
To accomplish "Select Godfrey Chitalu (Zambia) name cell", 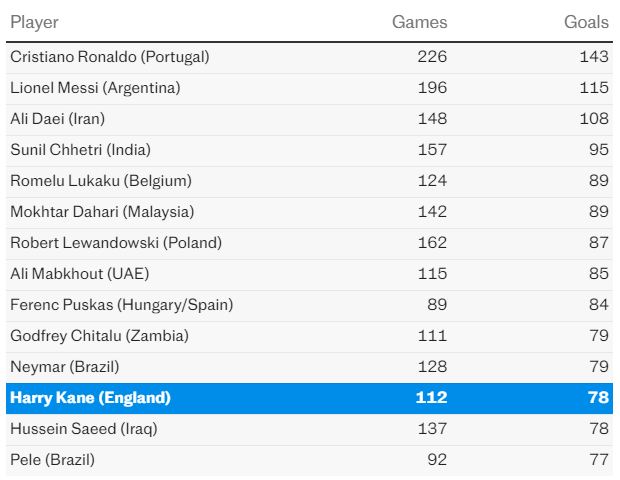I will [99, 336].
